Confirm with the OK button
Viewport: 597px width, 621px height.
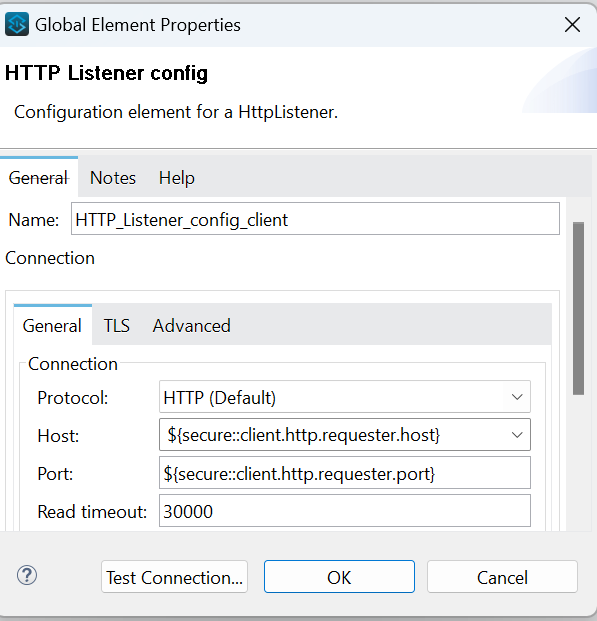339,577
